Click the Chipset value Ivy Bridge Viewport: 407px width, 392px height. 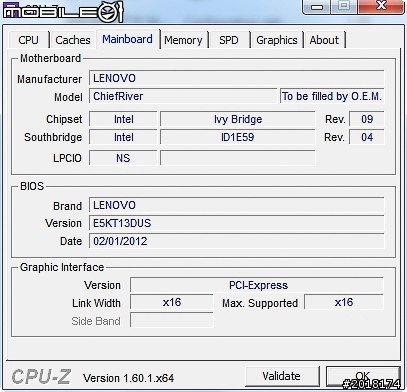(x=238, y=119)
